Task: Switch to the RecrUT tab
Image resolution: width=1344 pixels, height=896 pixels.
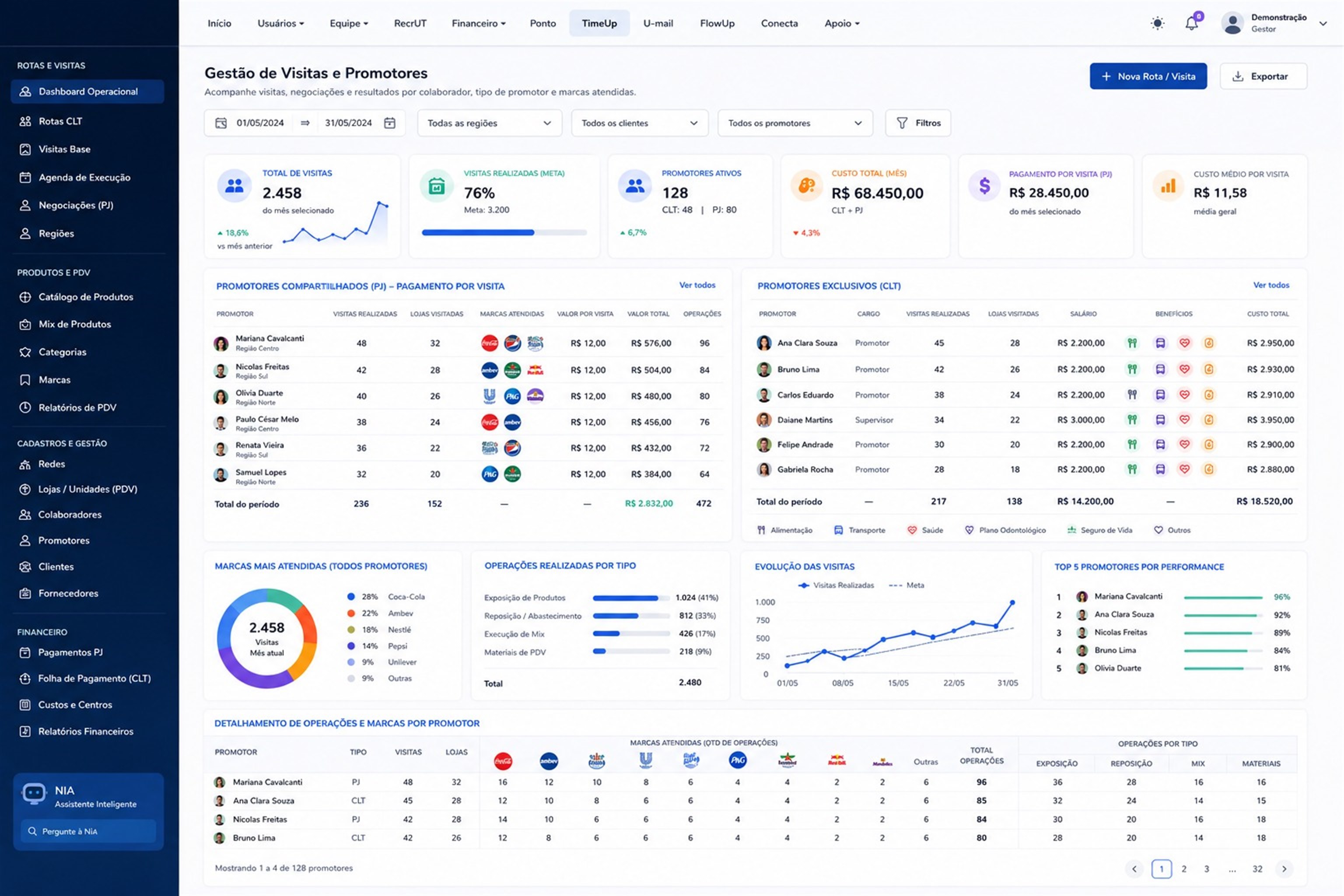Action: point(410,24)
